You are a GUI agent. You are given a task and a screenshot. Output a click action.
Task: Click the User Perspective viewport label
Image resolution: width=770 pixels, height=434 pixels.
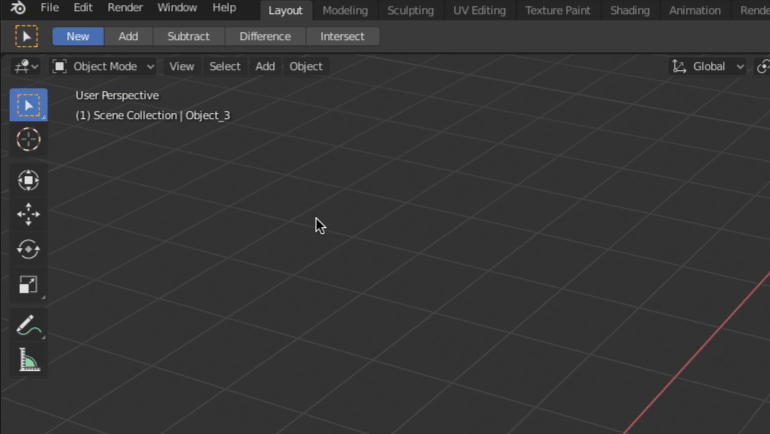click(x=117, y=95)
